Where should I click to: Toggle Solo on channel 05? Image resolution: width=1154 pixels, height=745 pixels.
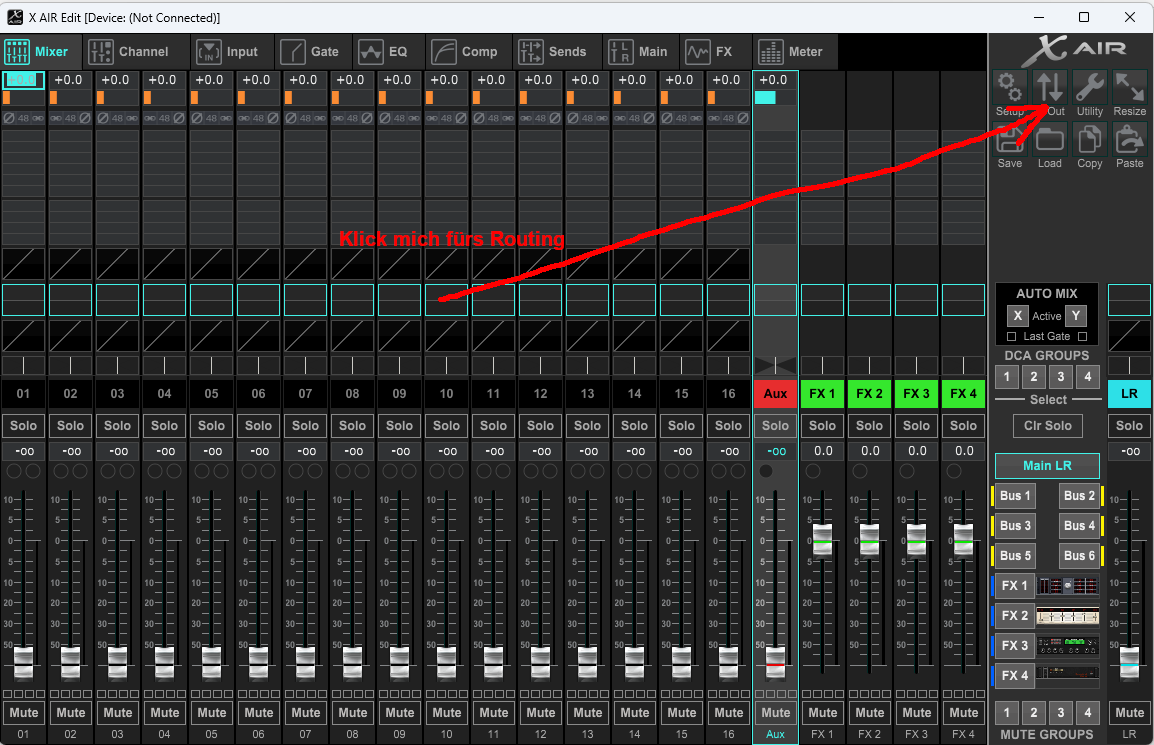pyautogui.click(x=211, y=426)
